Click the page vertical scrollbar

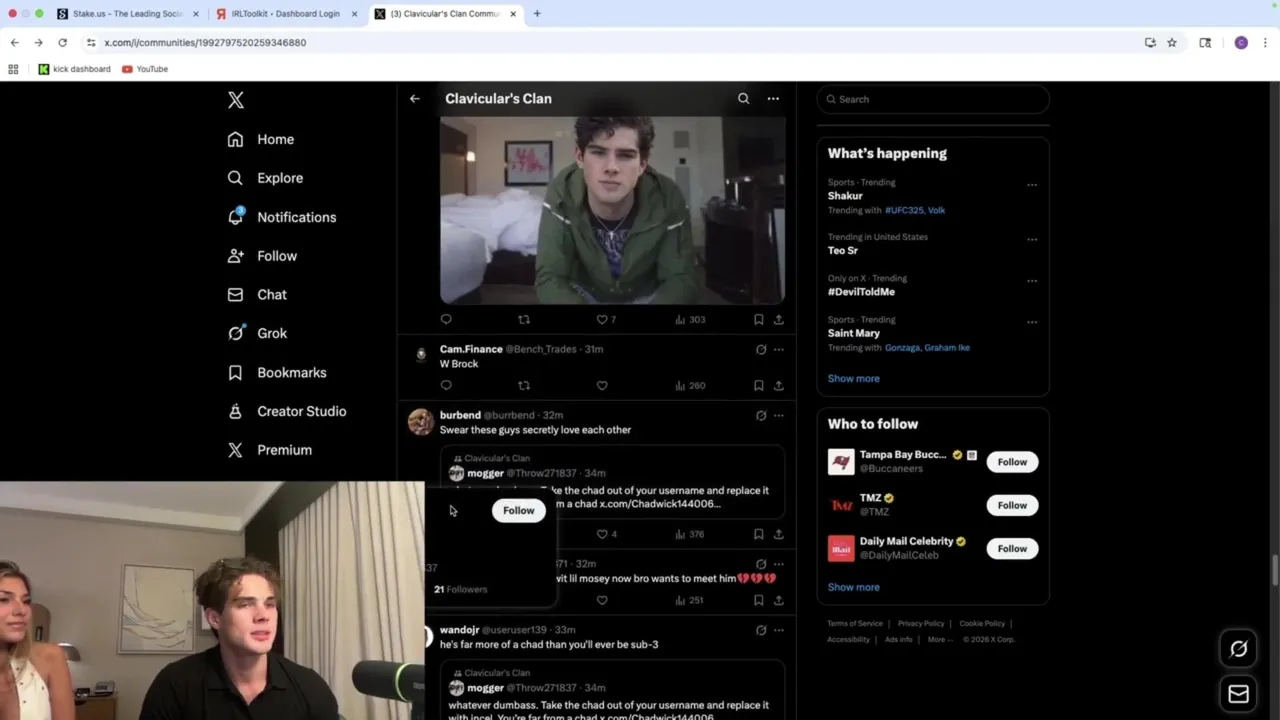click(x=1274, y=572)
